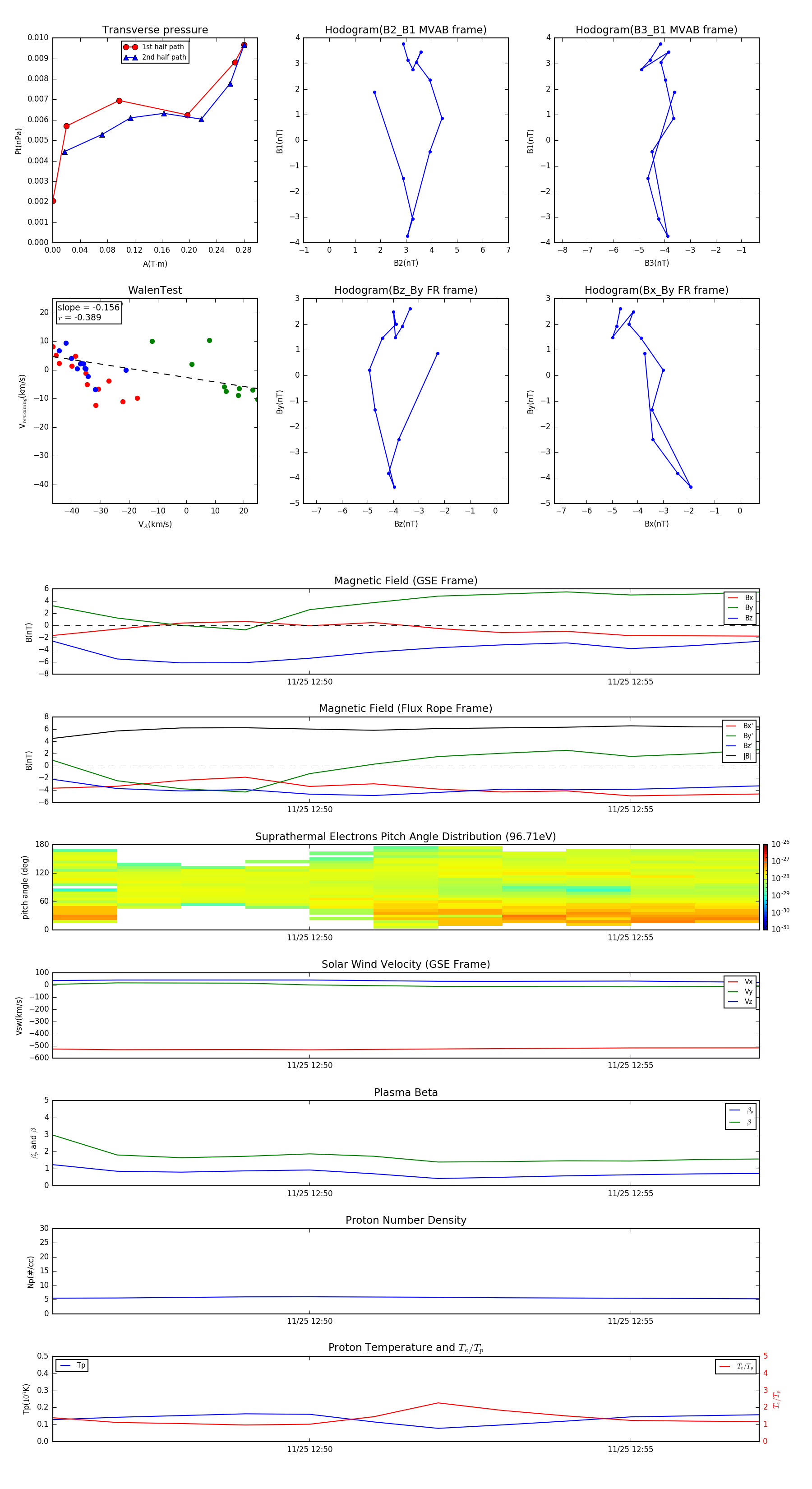
Task: Click the By' legend entry
Action: click(740, 736)
